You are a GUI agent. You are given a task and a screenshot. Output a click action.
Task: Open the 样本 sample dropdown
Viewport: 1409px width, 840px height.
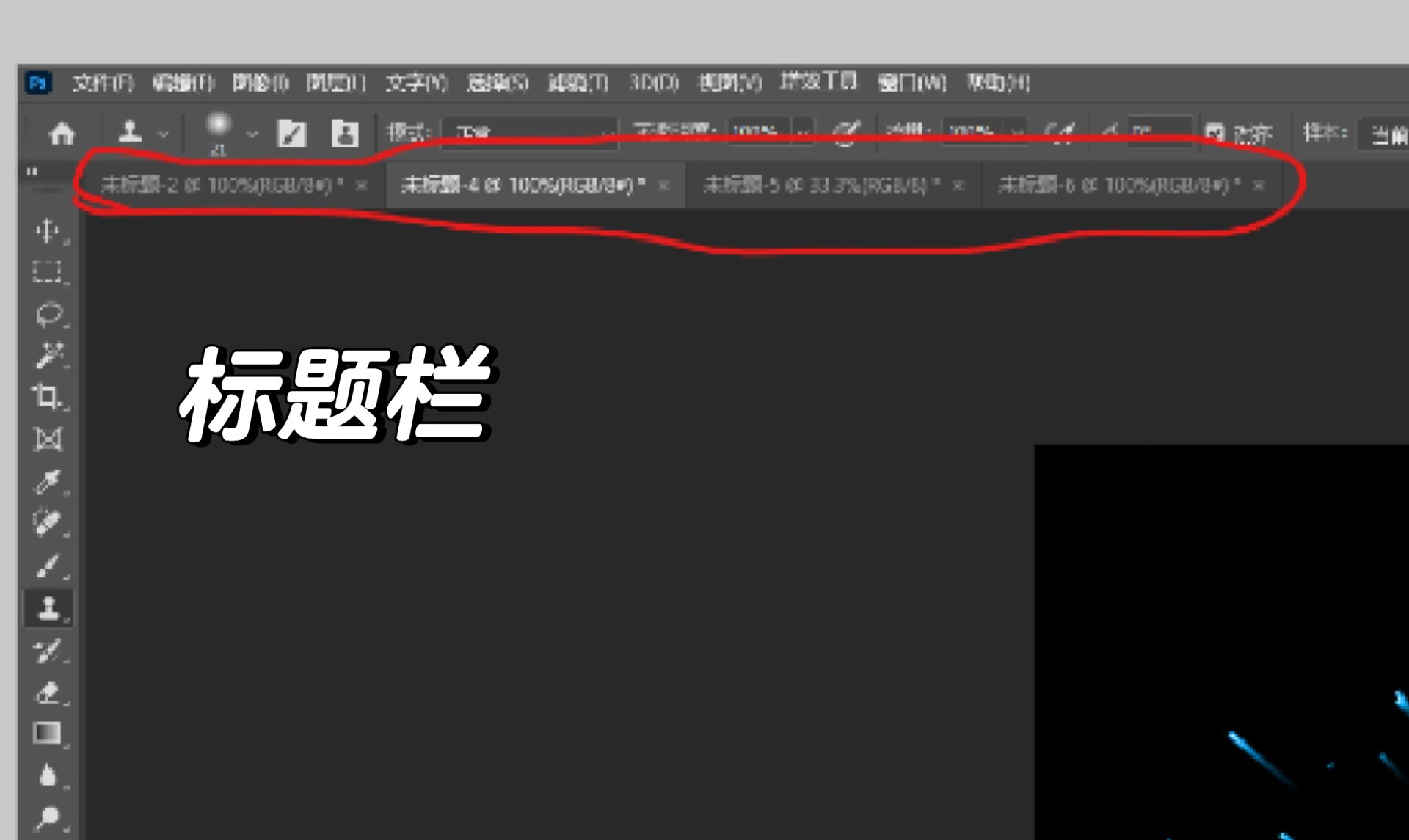tap(1383, 134)
